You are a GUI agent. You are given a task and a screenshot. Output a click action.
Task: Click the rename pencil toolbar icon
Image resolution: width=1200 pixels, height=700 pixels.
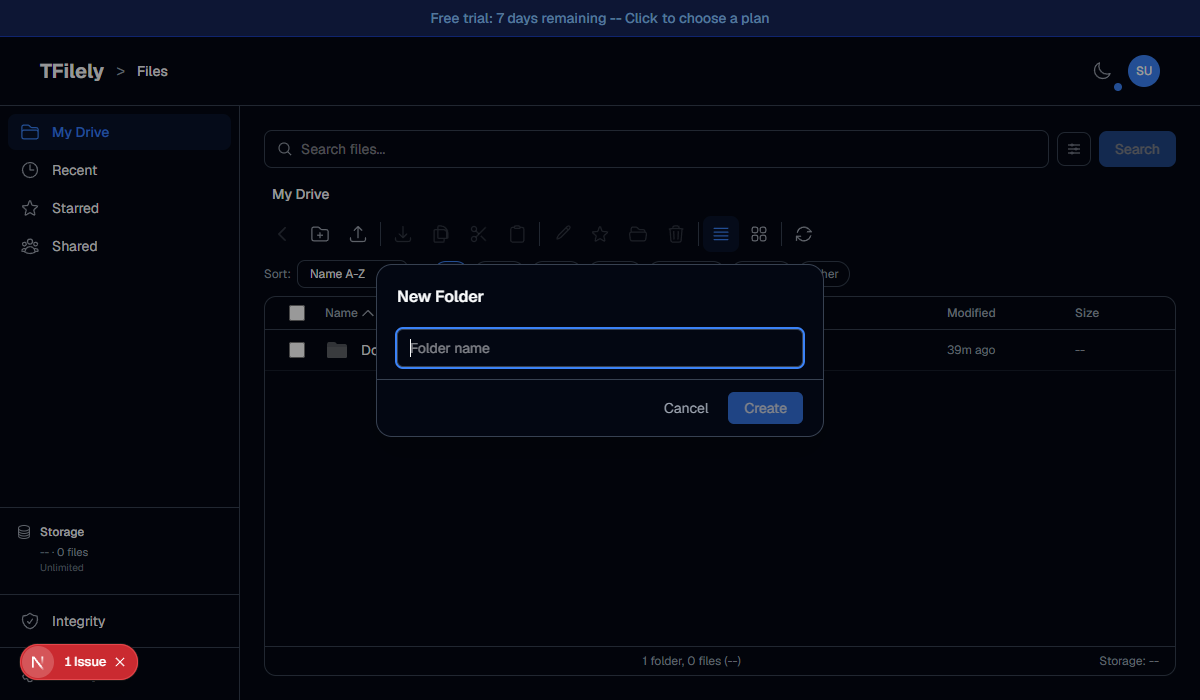tap(563, 234)
